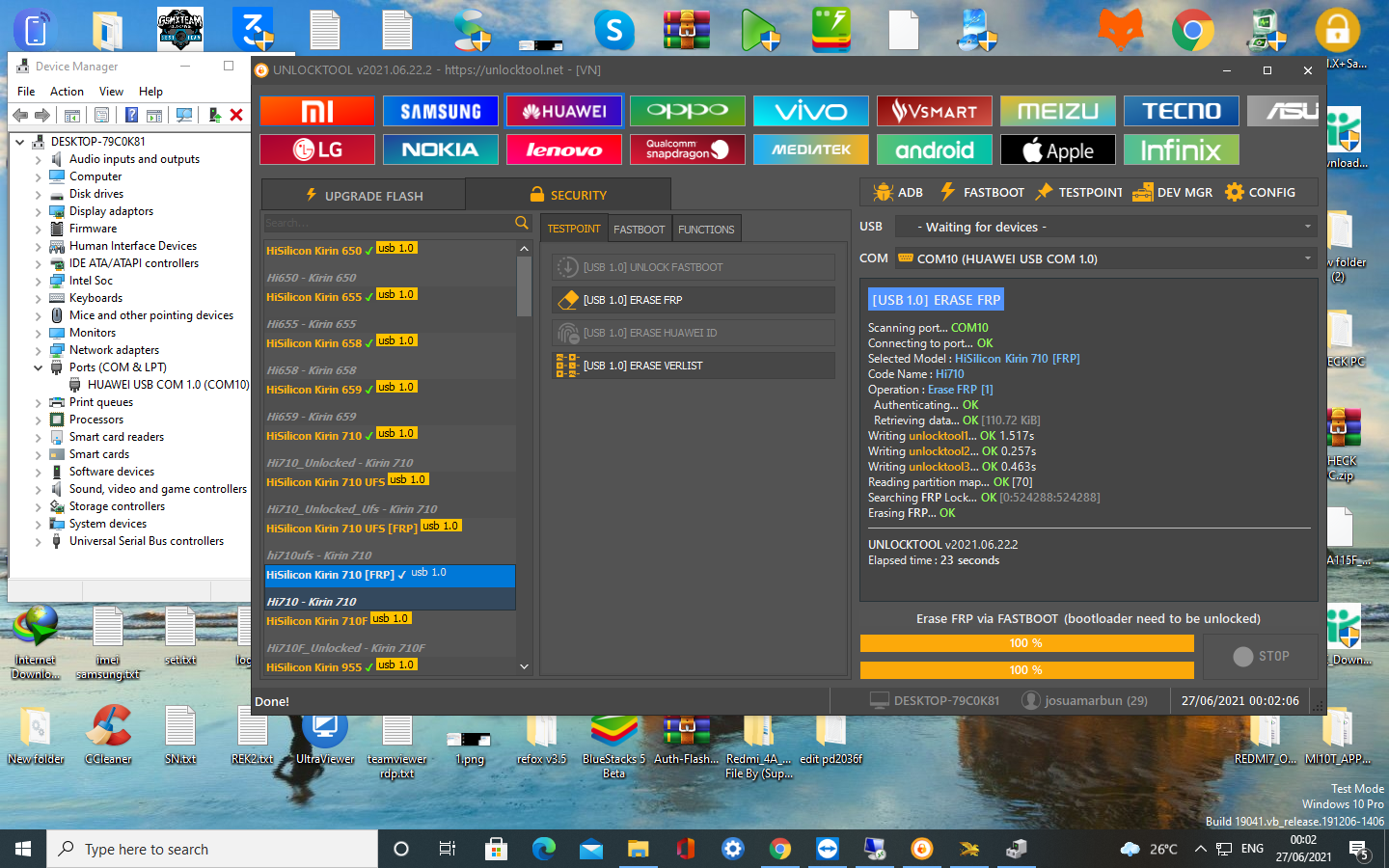The image size is (1389, 868).
Task: Open Action menu in Device Manager
Action: 67,92
